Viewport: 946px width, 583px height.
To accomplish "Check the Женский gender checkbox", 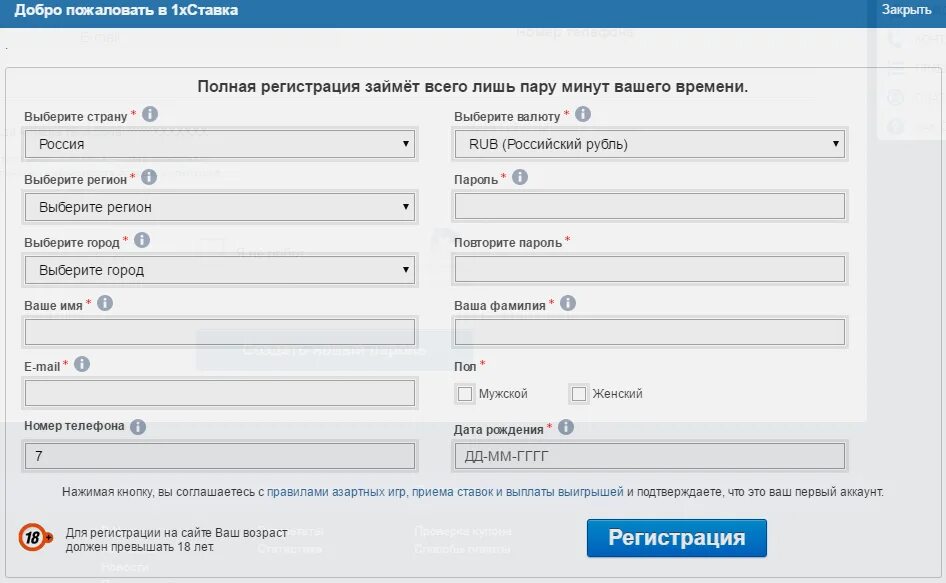I will click(579, 394).
